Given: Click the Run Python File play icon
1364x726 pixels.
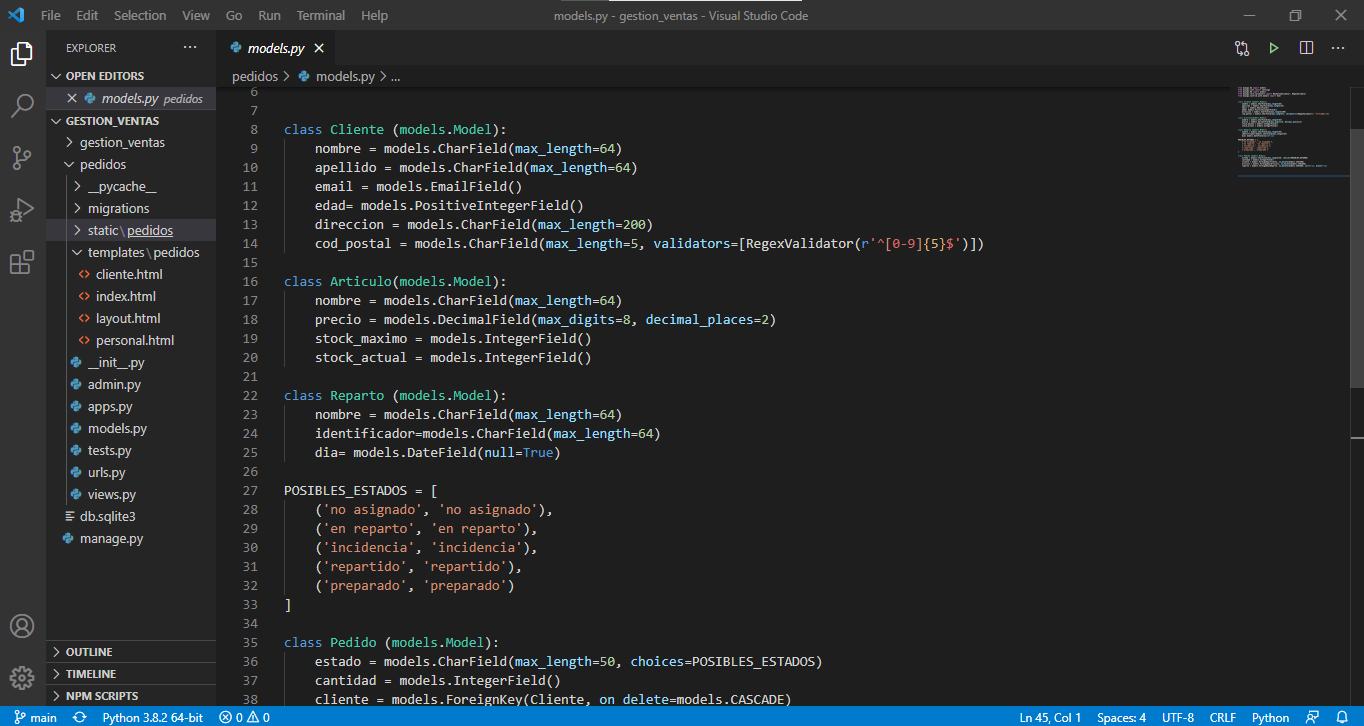Looking at the screenshot, I should 1274,48.
